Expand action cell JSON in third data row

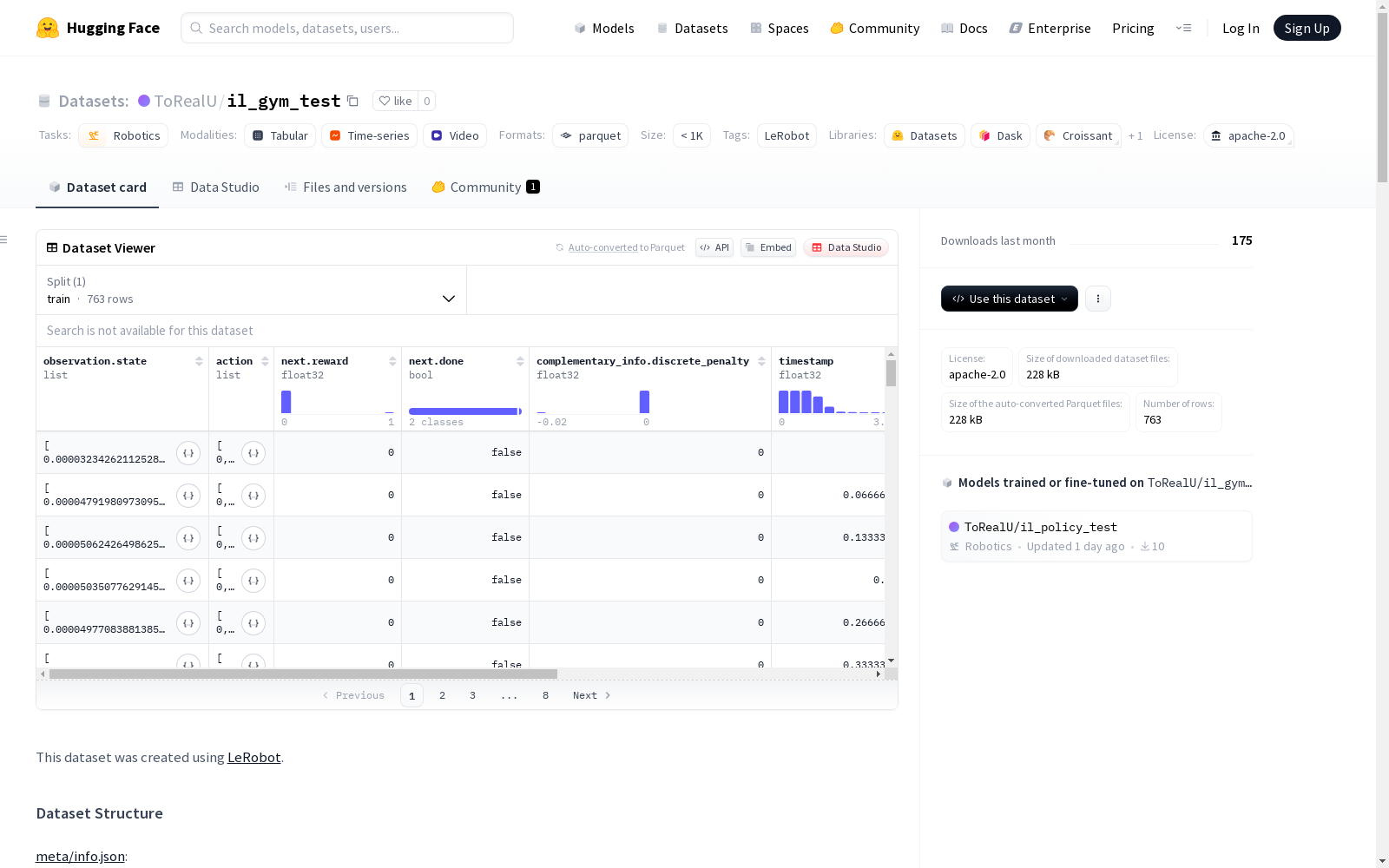click(253, 538)
